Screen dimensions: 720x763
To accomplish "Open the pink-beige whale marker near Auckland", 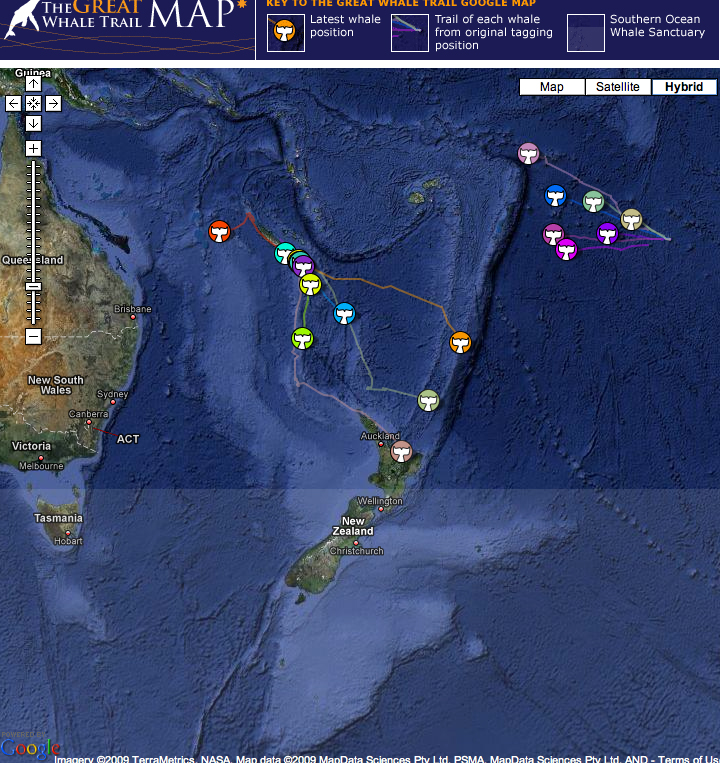I will pos(401,452).
